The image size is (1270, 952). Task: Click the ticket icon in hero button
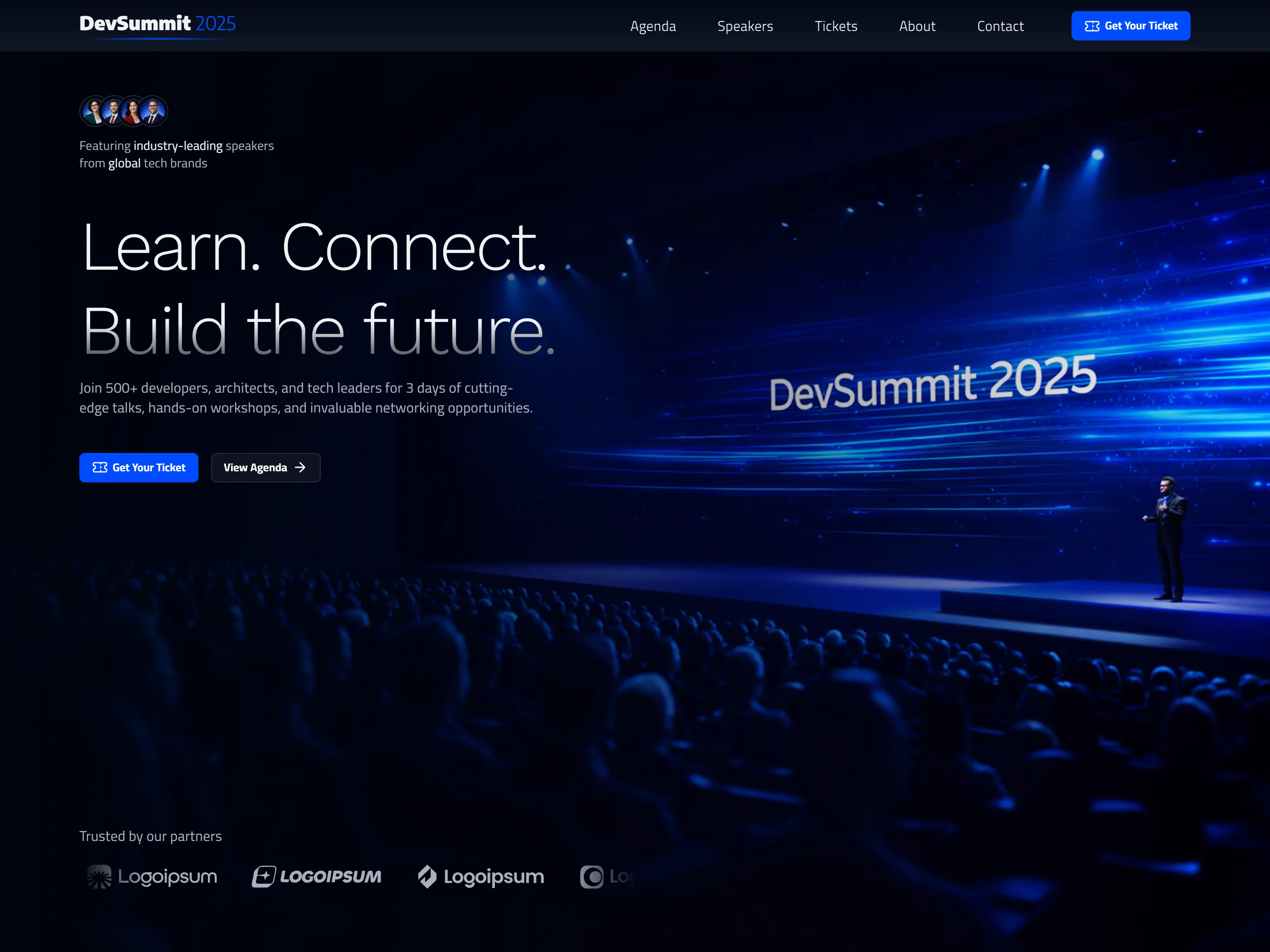[x=100, y=468]
